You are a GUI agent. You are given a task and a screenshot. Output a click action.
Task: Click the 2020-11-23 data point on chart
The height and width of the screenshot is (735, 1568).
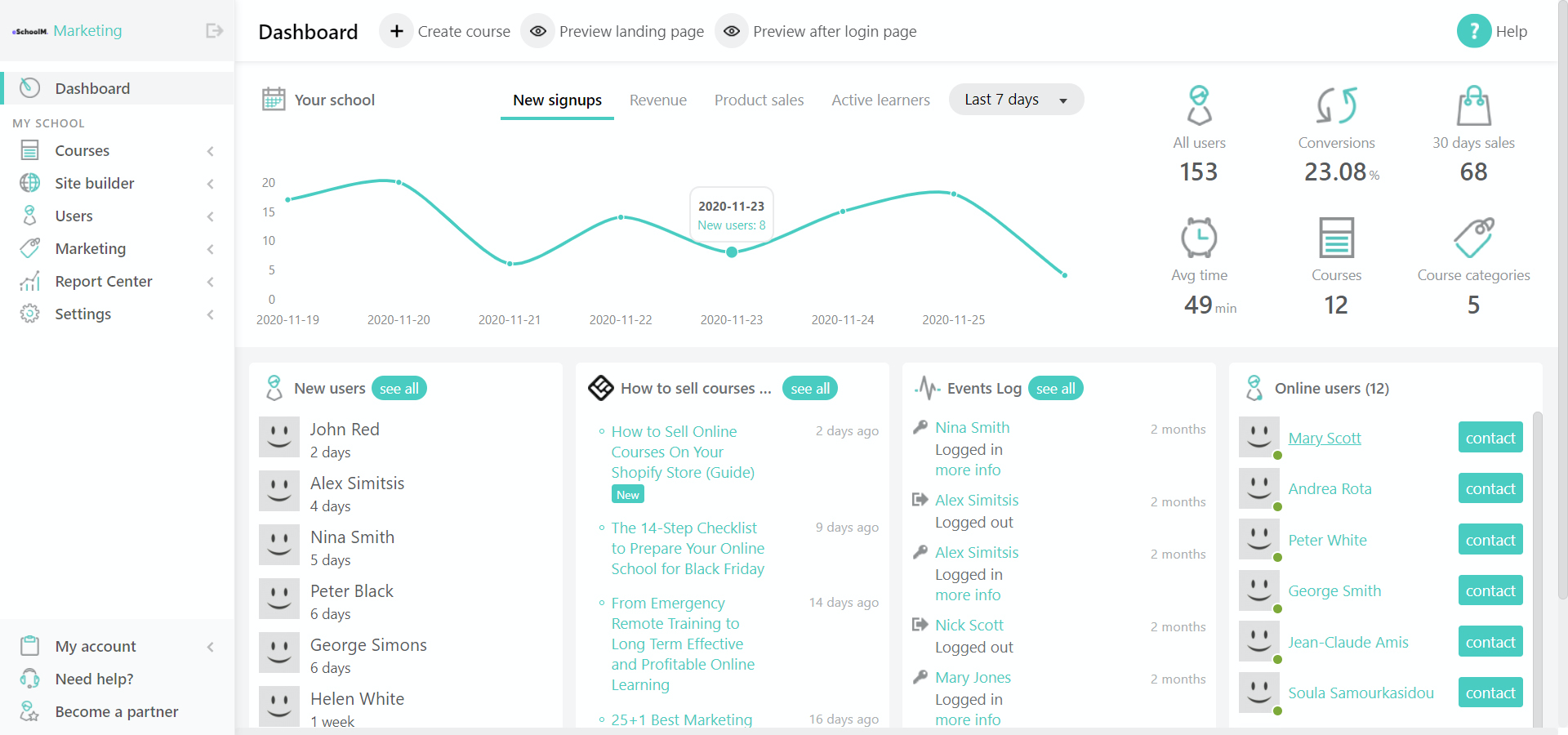tap(732, 252)
